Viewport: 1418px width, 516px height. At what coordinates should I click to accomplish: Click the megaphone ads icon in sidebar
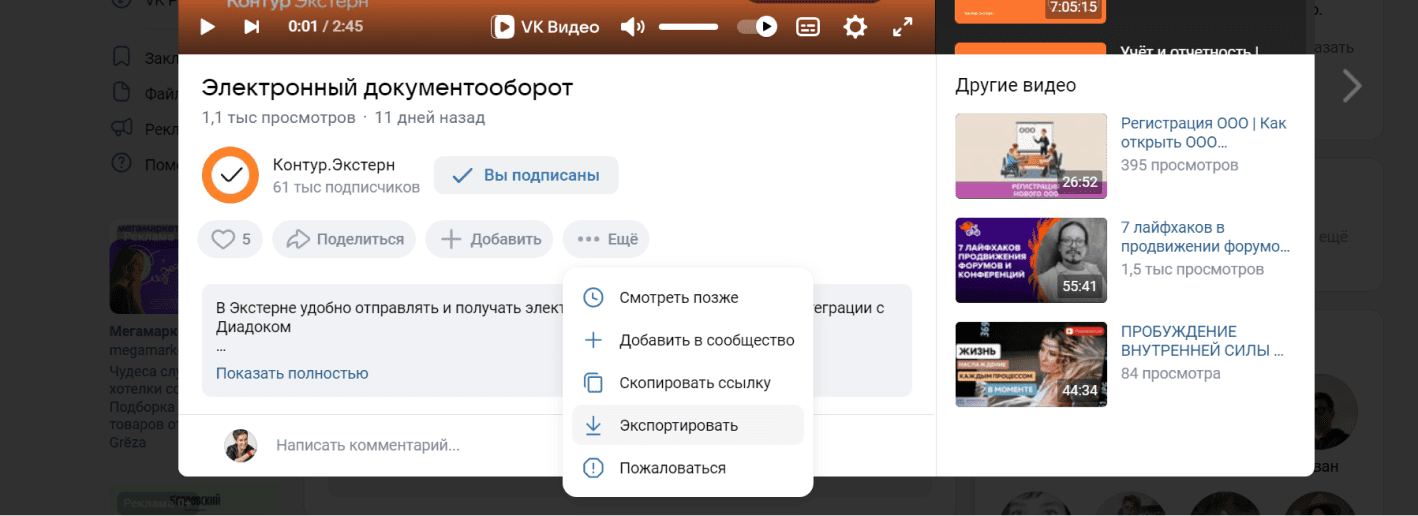(x=121, y=127)
